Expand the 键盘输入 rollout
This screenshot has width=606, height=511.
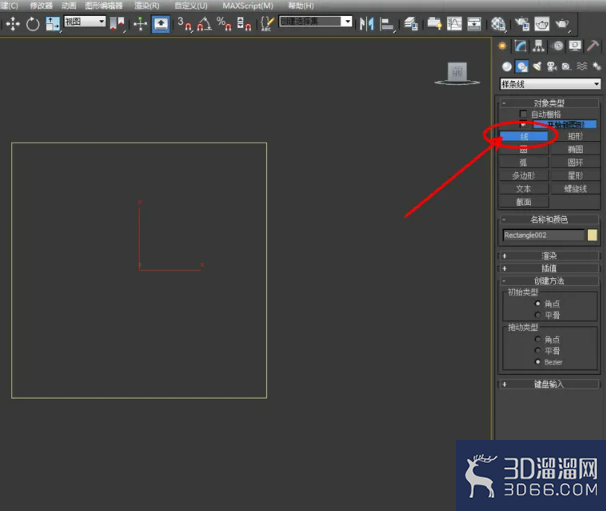[x=549, y=384]
